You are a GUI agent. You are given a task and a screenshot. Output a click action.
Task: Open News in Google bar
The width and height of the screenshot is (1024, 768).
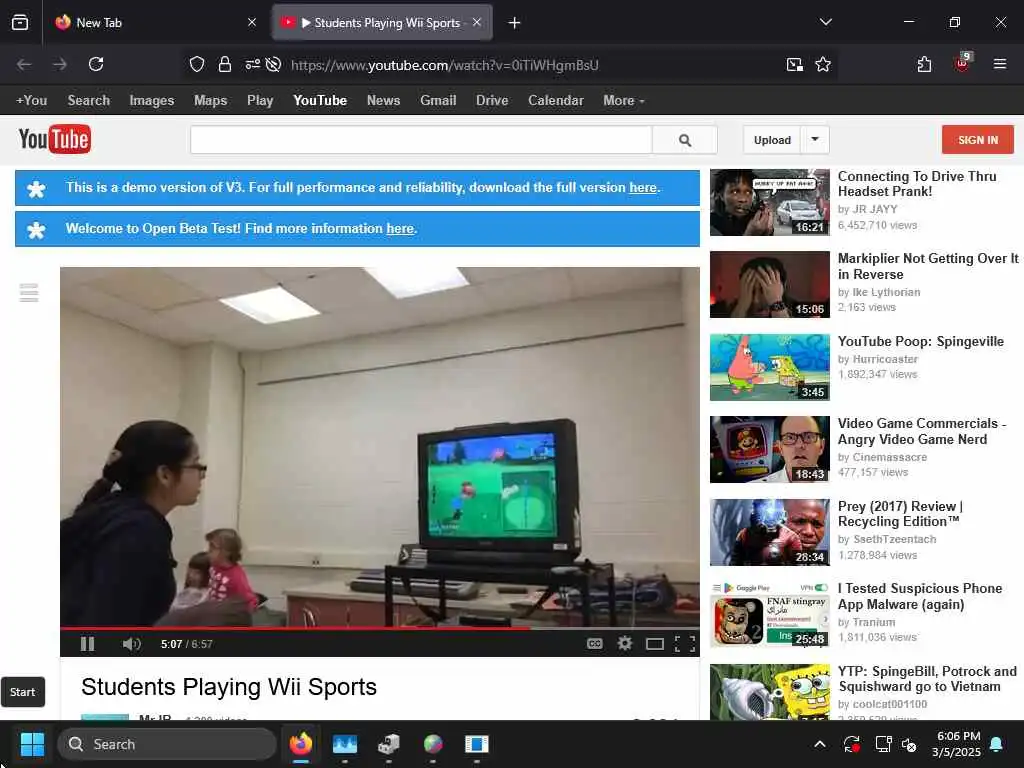click(383, 101)
